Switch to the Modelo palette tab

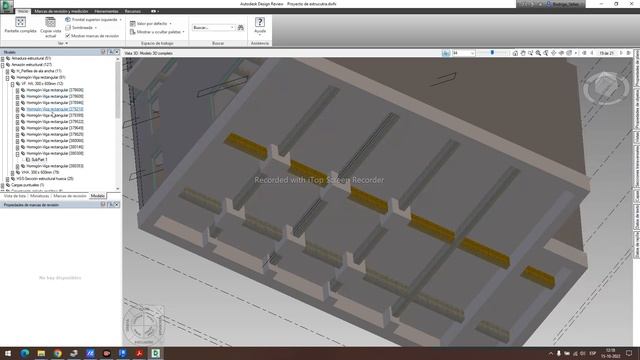[x=98, y=196]
